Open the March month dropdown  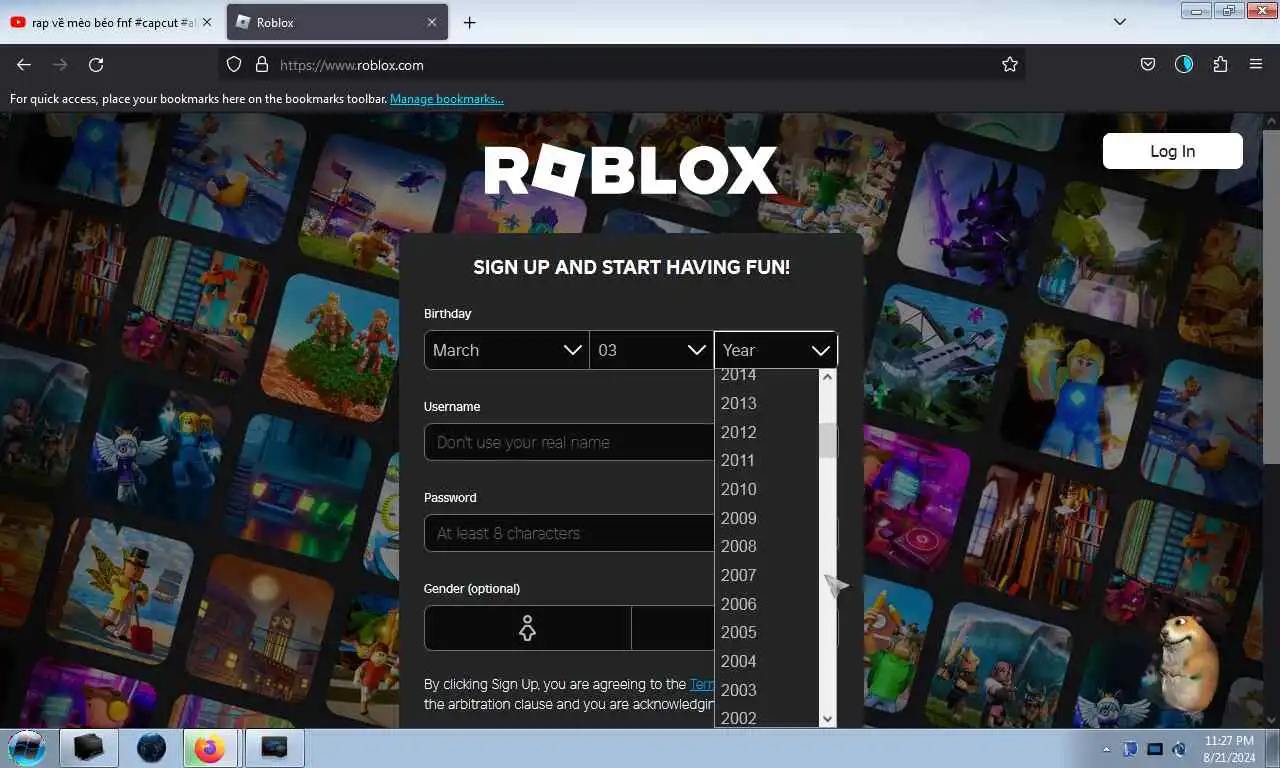[507, 350]
